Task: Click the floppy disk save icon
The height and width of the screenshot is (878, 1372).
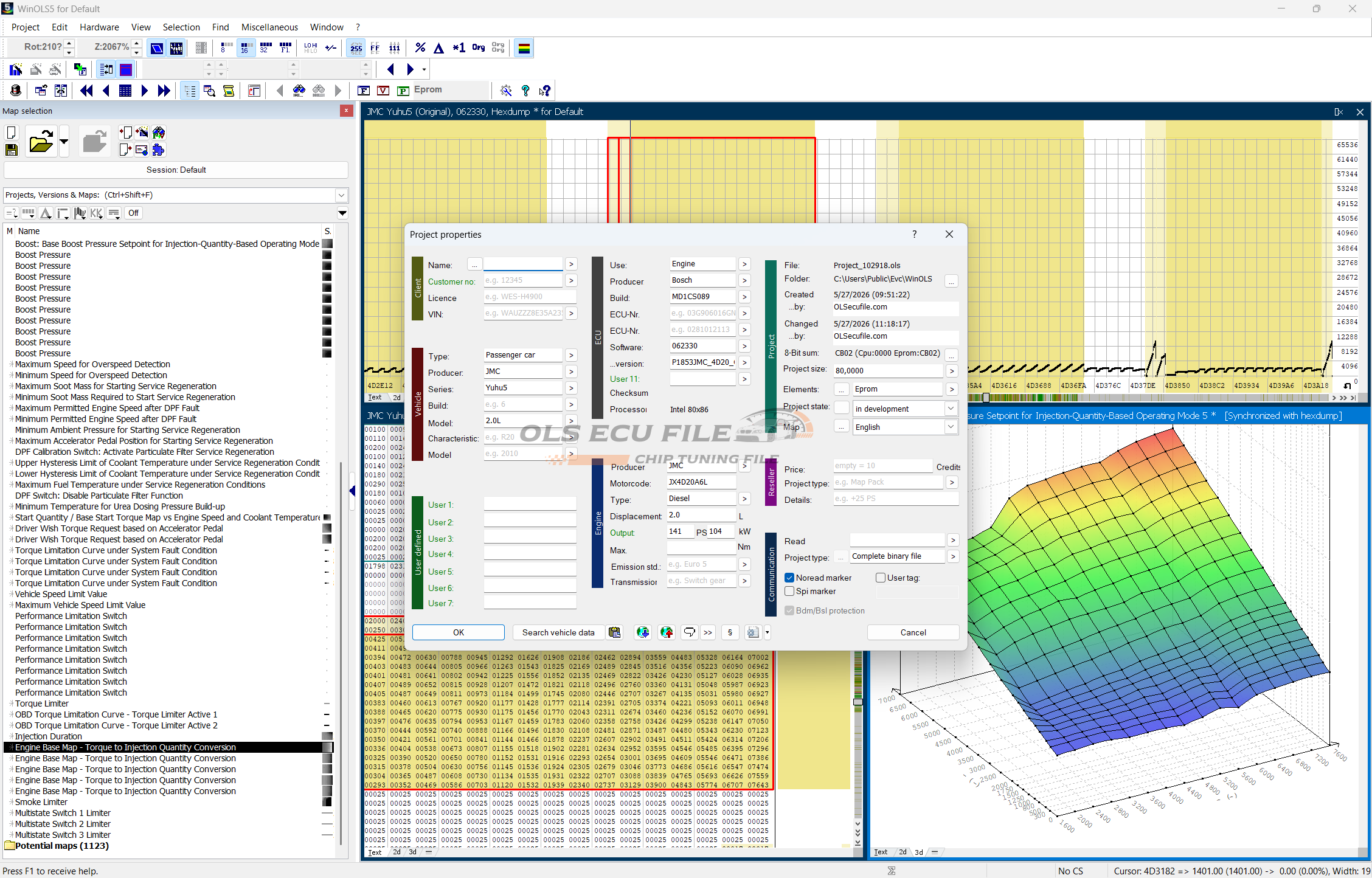Action: [11, 150]
